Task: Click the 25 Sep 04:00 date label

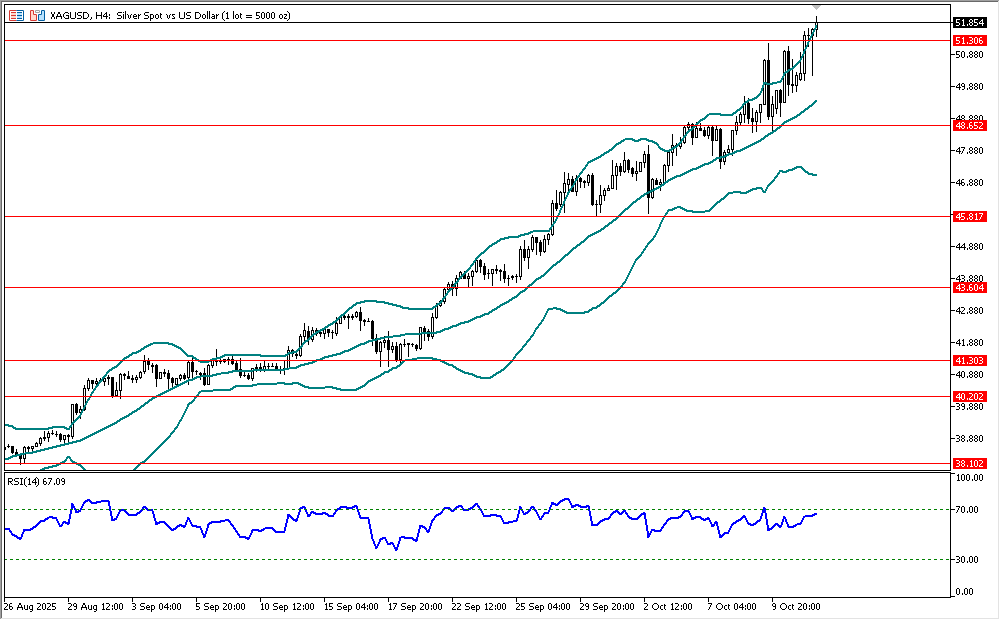Action: click(x=542, y=606)
